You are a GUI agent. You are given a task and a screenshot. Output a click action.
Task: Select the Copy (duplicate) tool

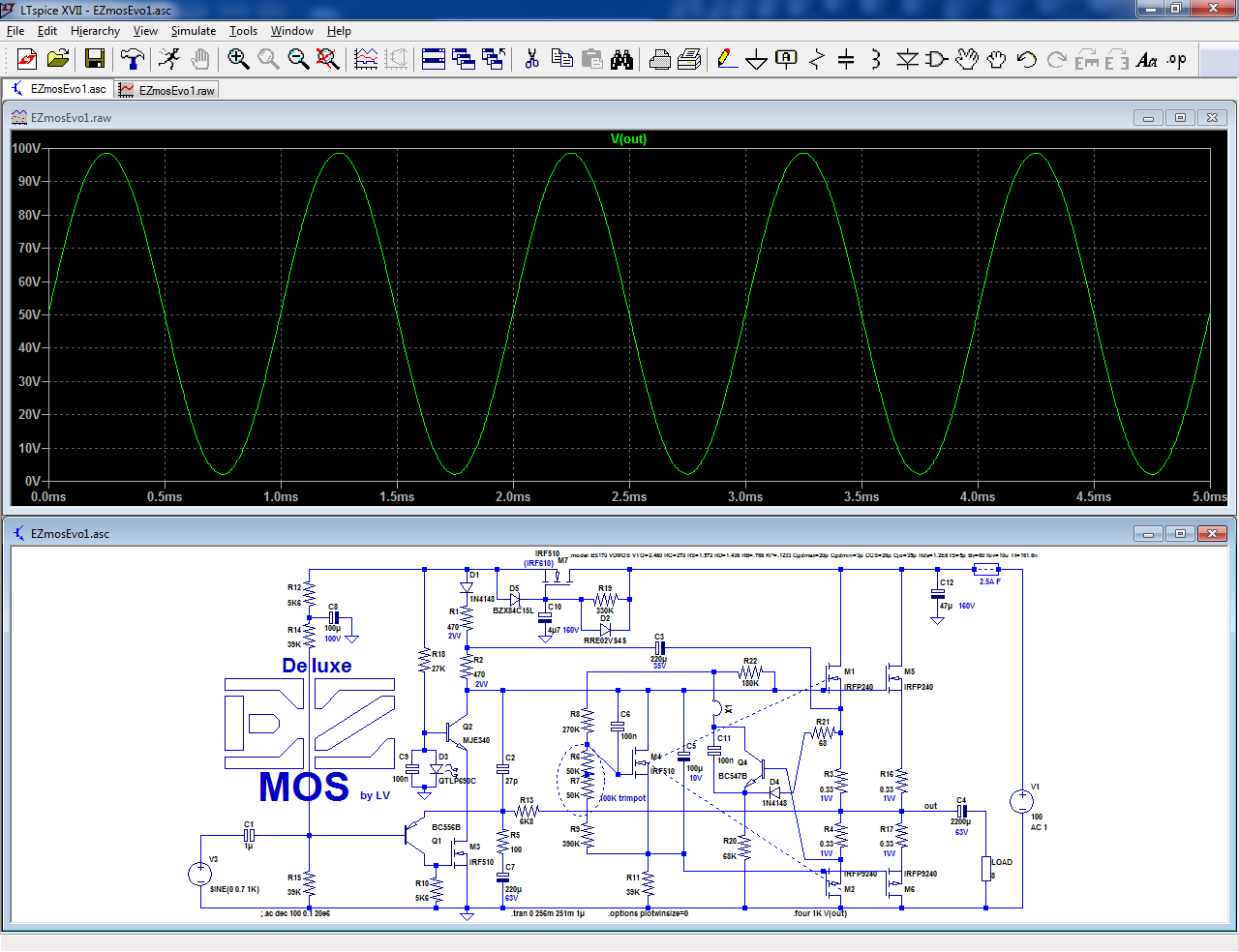point(561,60)
